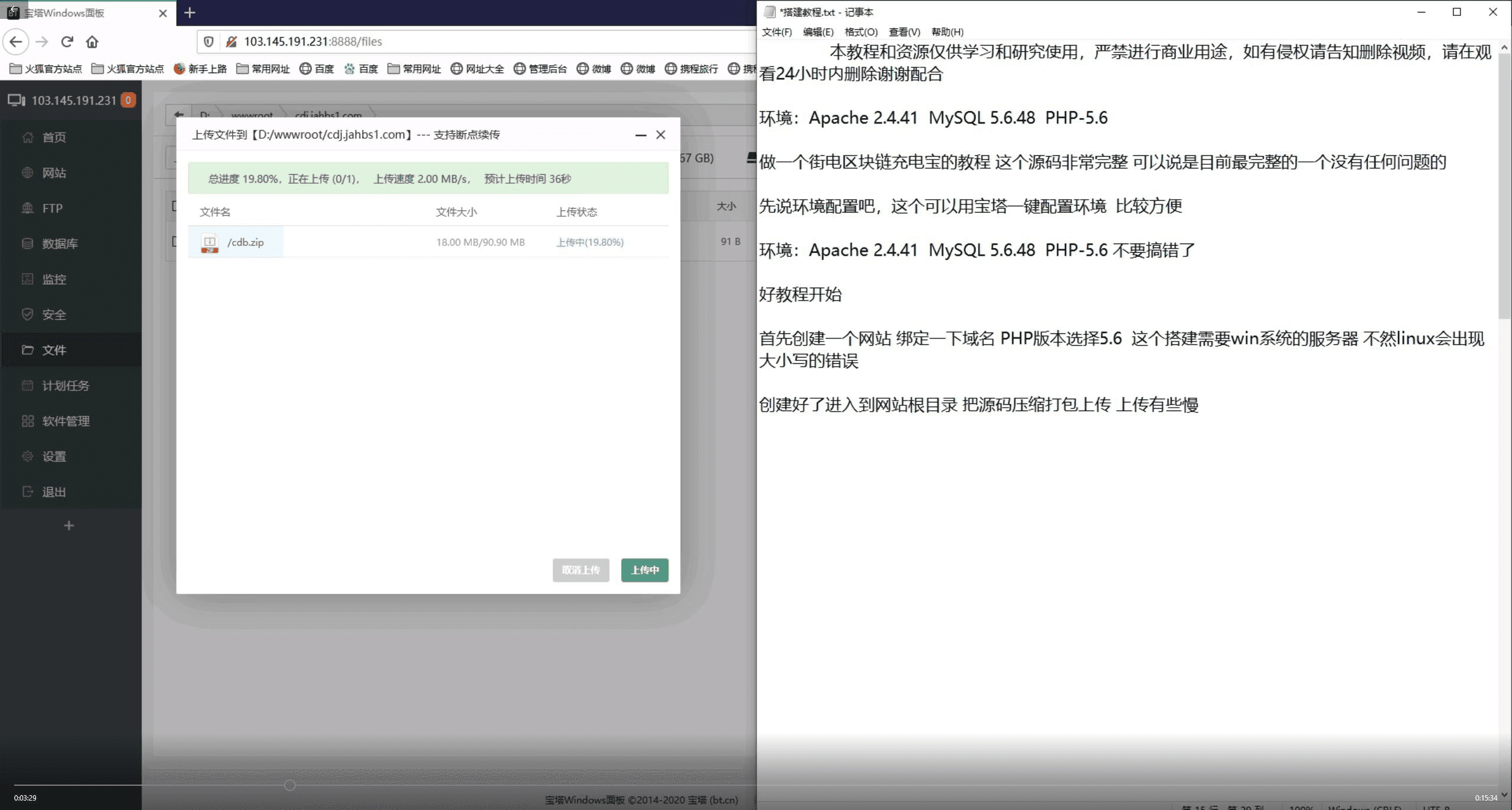Open the 监控 monitoring panel

coord(54,279)
